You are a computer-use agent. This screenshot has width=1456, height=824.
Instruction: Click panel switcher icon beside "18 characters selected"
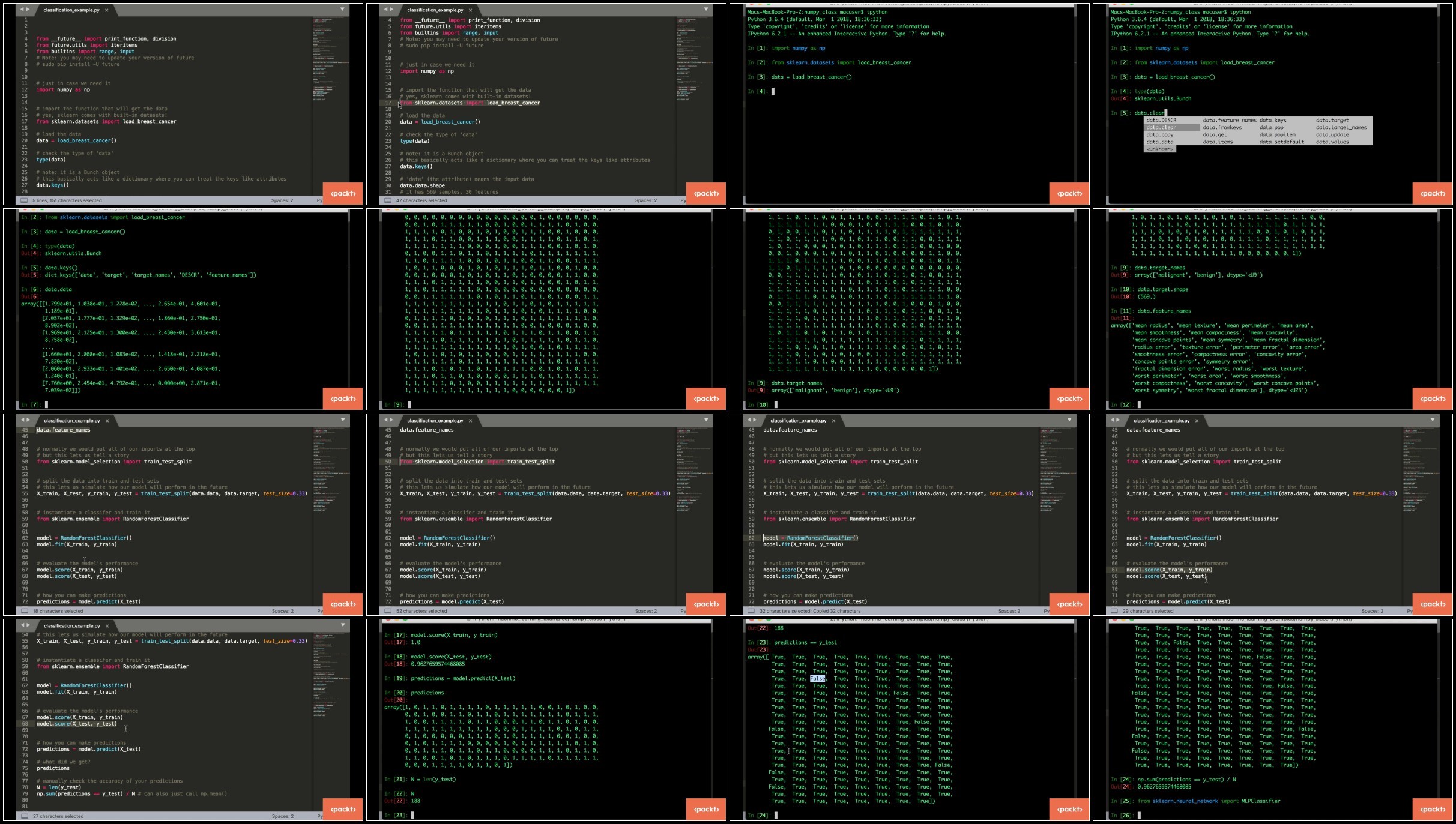[x=24, y=611]
